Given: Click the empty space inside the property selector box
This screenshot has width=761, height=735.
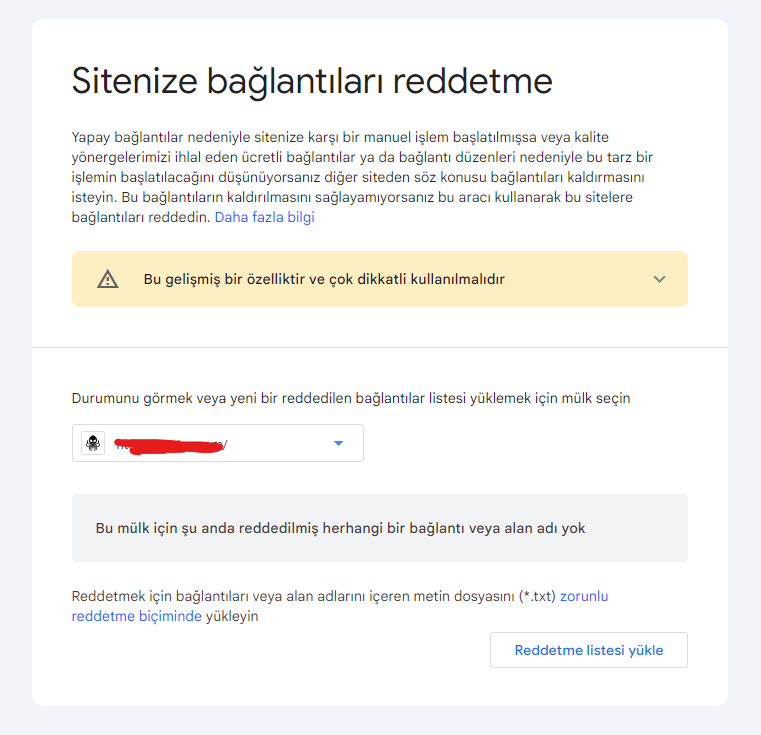Looking at the screenshot, I should 279,443.
